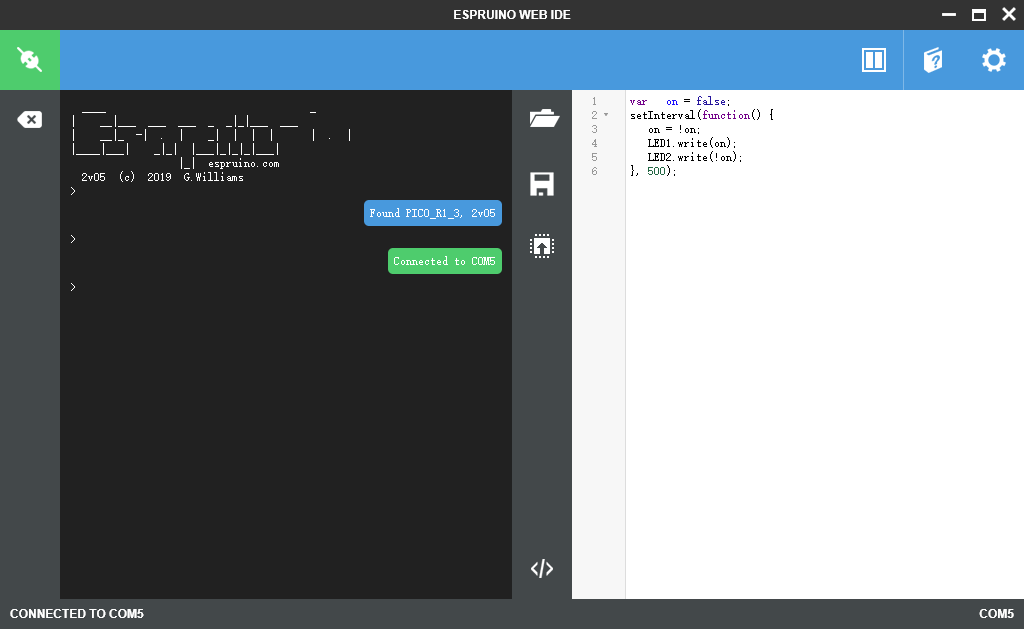The width and height of the screenshot is (1024, 629).
Task: Close the Espruino Web IDE window
Action: (x=1009, y=14)
